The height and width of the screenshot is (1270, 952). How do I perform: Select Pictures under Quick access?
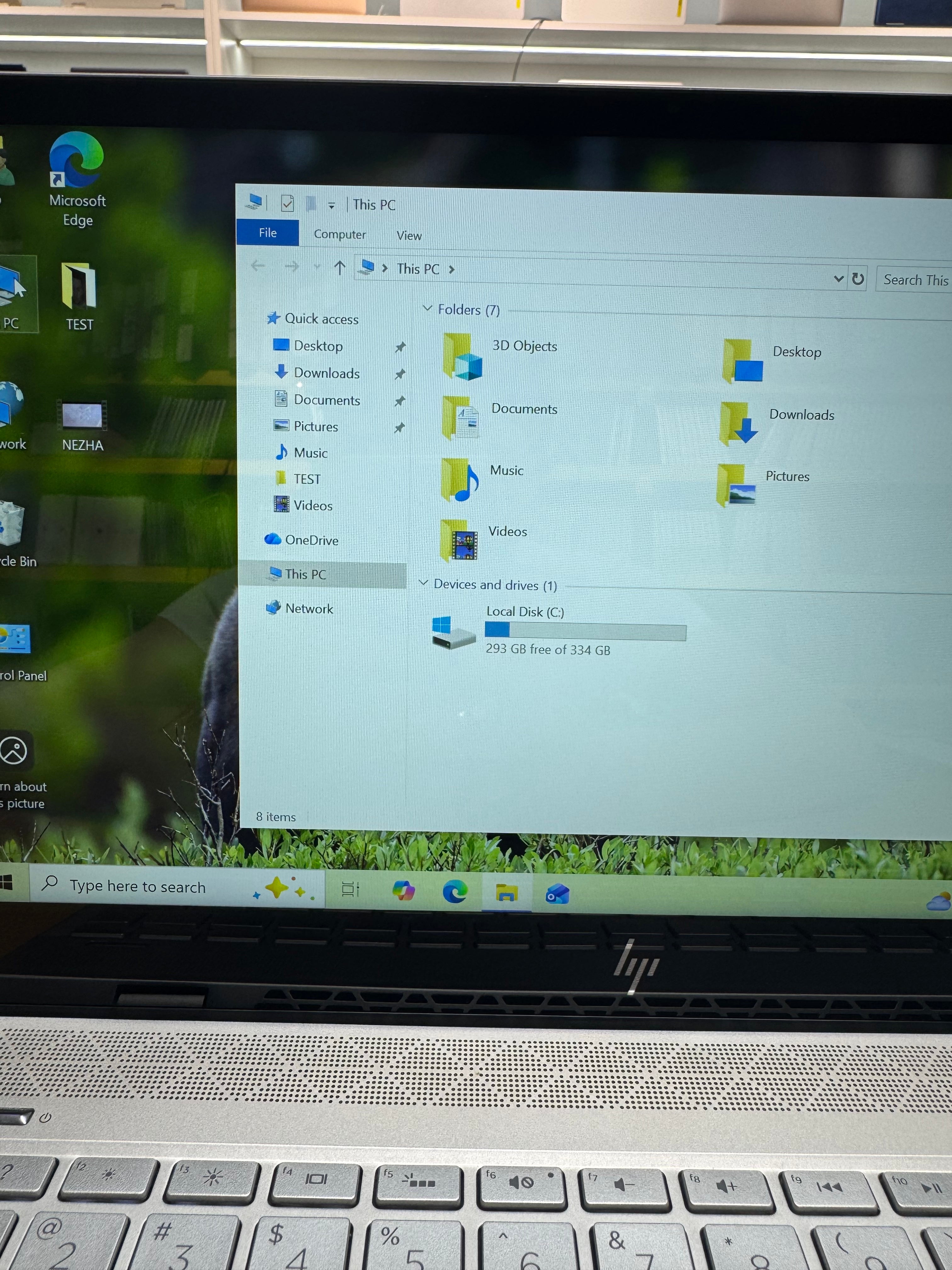pos(306,426)
